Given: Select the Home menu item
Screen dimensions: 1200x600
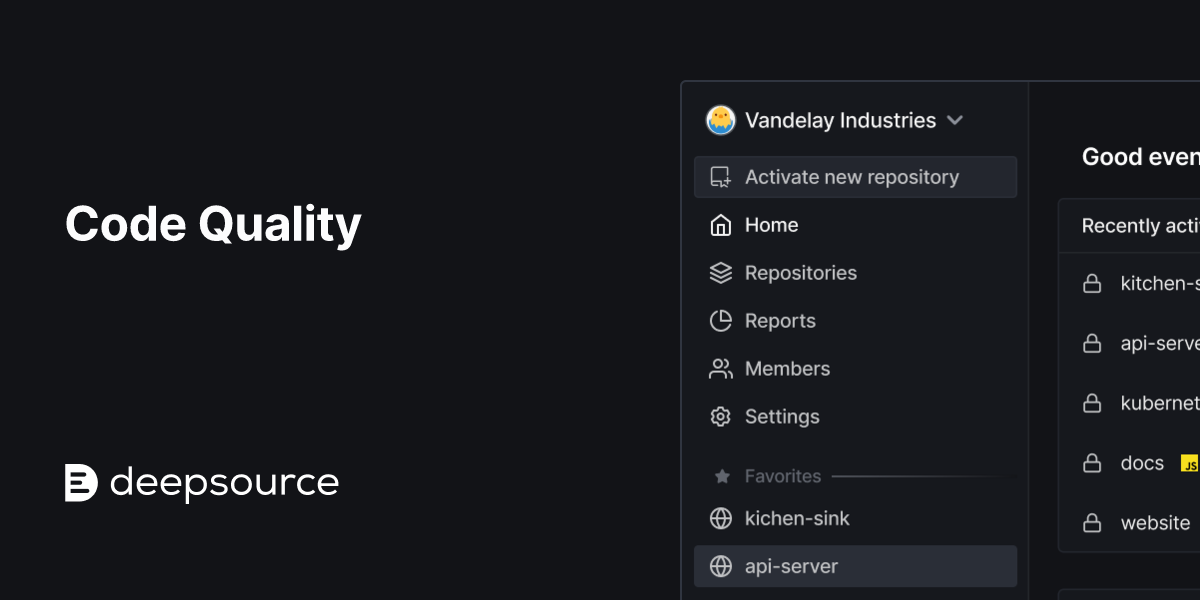Looking at the screenshot, I should (770, 225).
